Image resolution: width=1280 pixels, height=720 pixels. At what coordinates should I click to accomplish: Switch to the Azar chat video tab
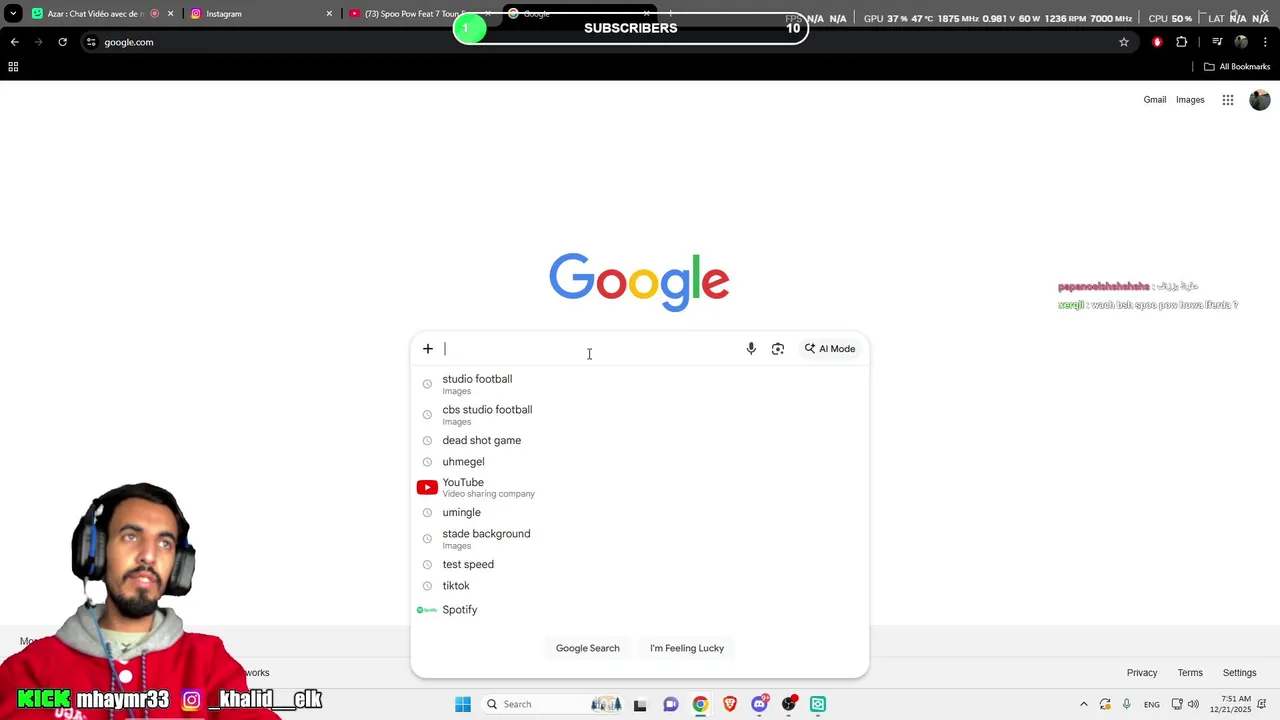click(100, 14)
